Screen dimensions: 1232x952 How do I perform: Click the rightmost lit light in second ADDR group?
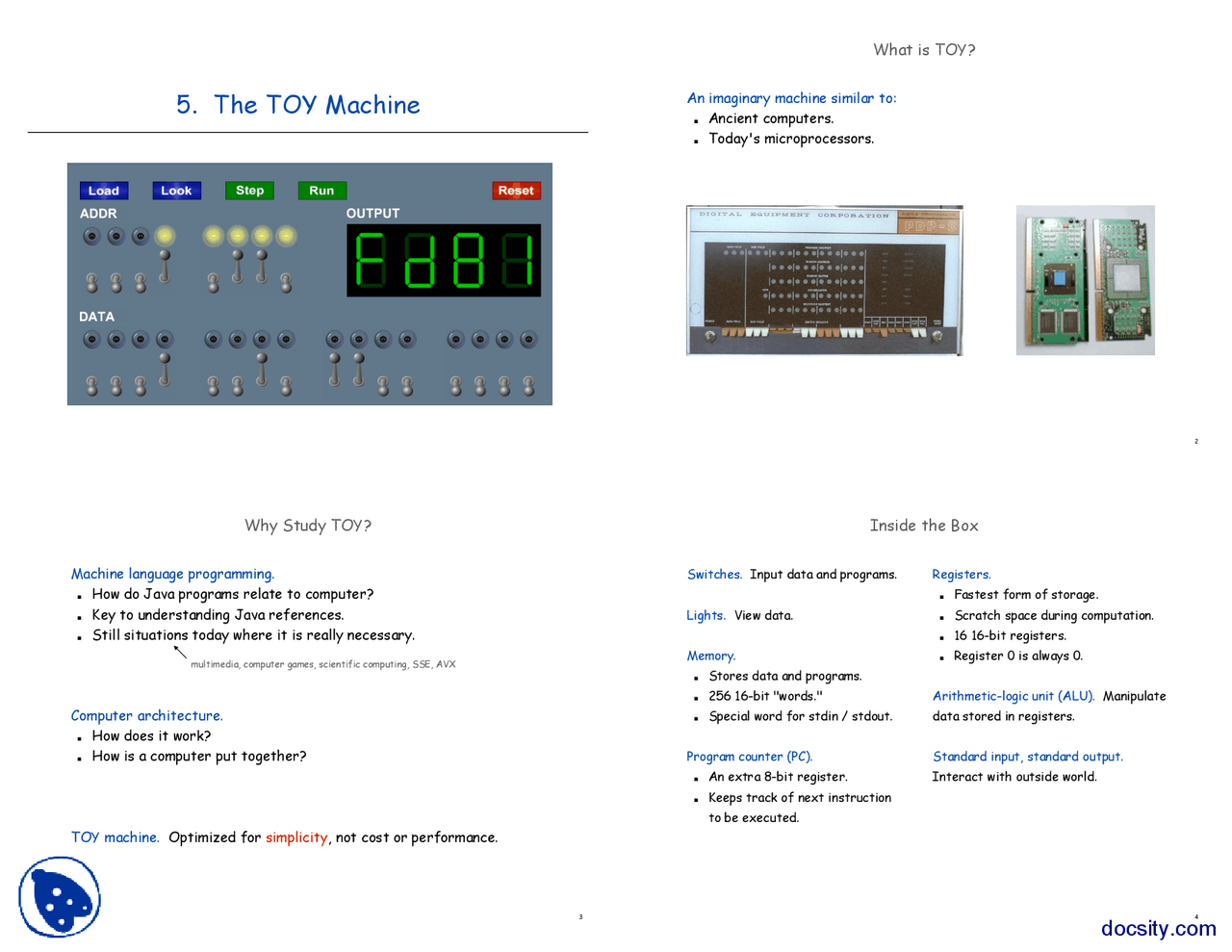(286, 235)
